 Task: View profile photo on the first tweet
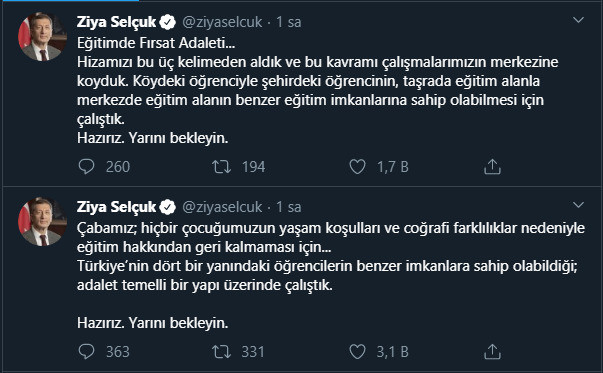(42, 37)
